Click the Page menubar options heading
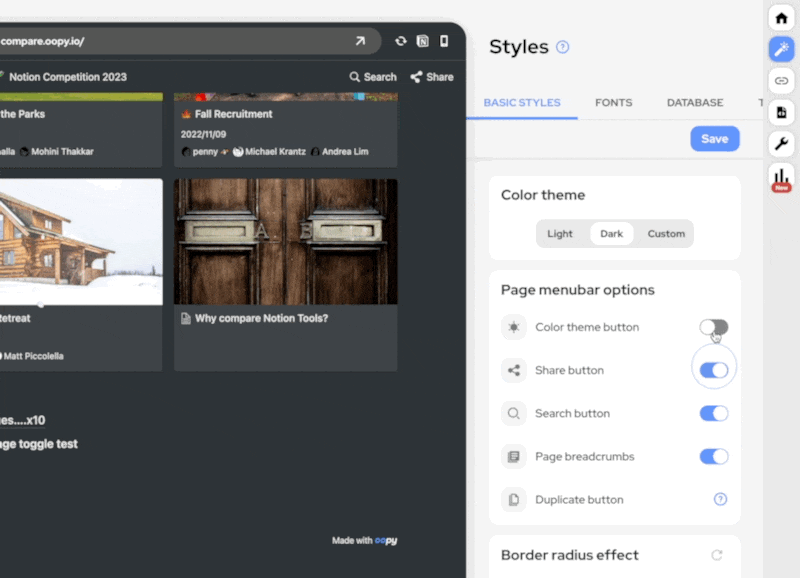 [x=578, y=290]
